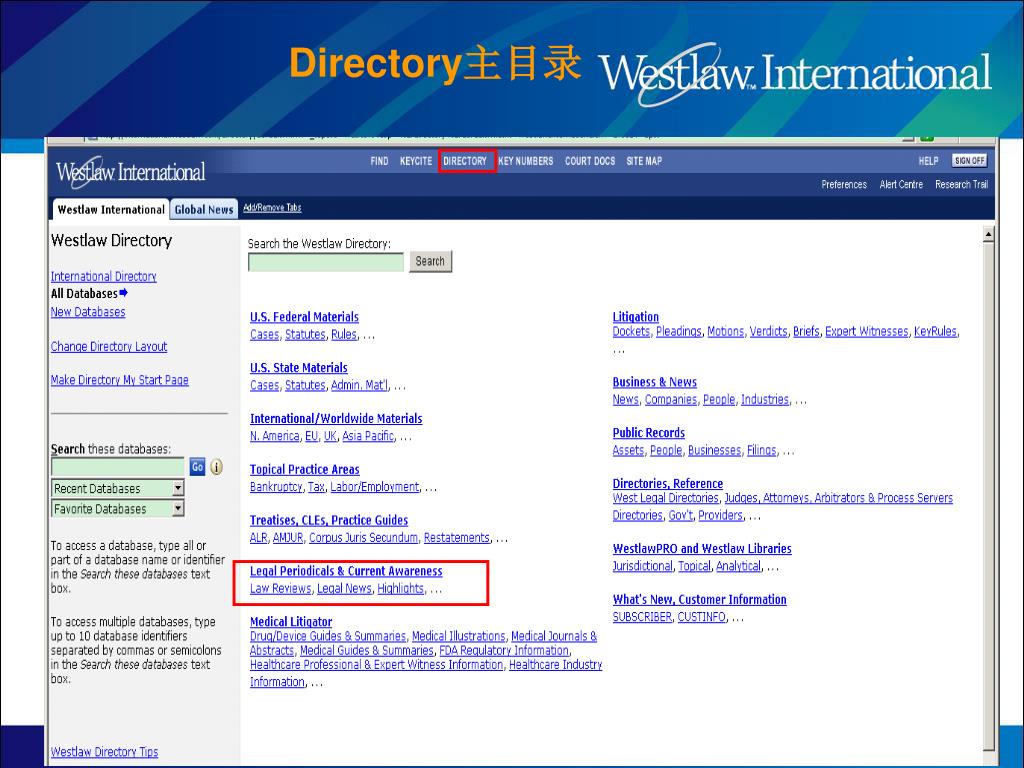
Task: Click the scrollbar up arrow
Action: point(989,234)
